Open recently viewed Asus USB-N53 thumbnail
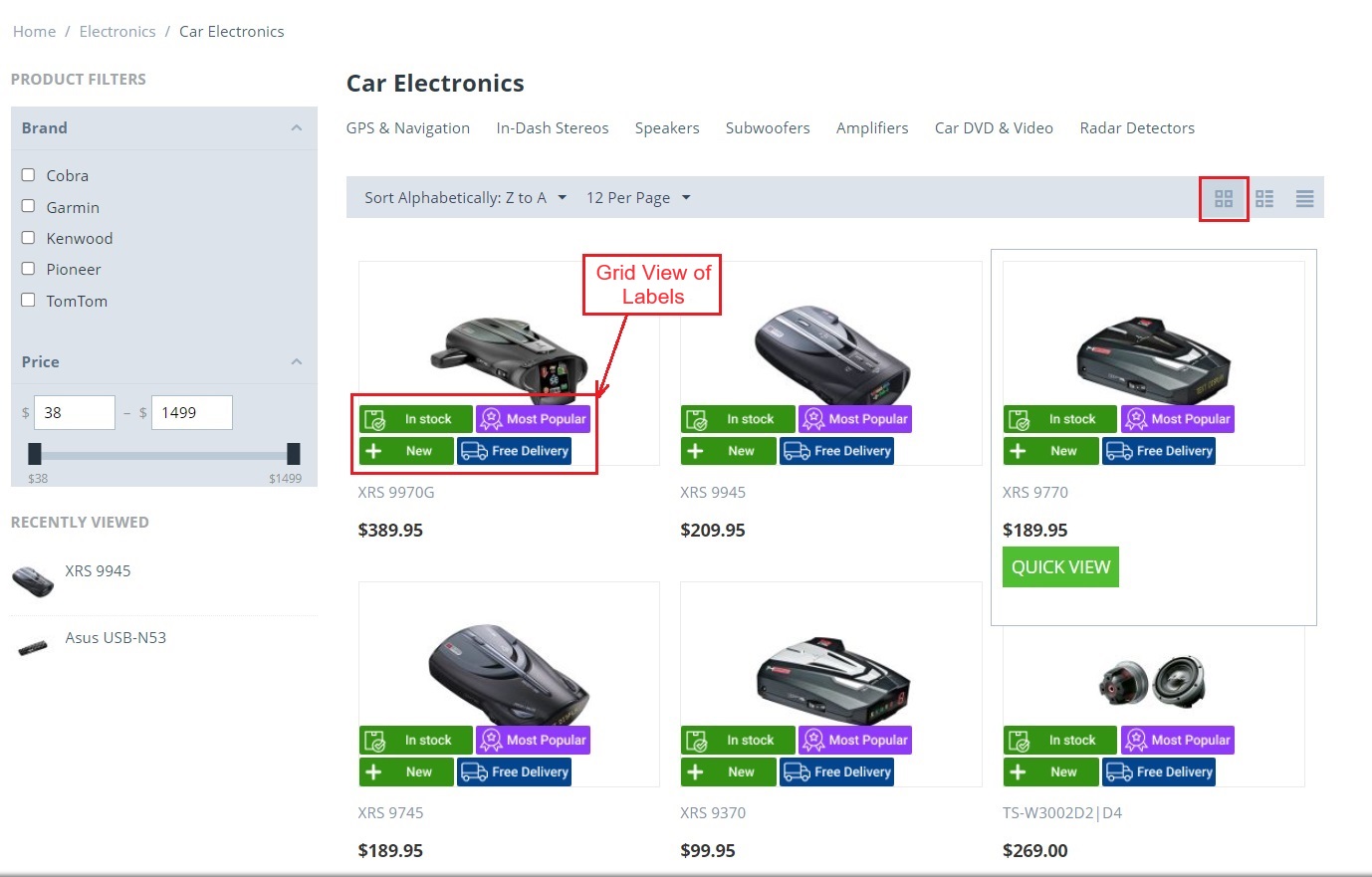 33,648
